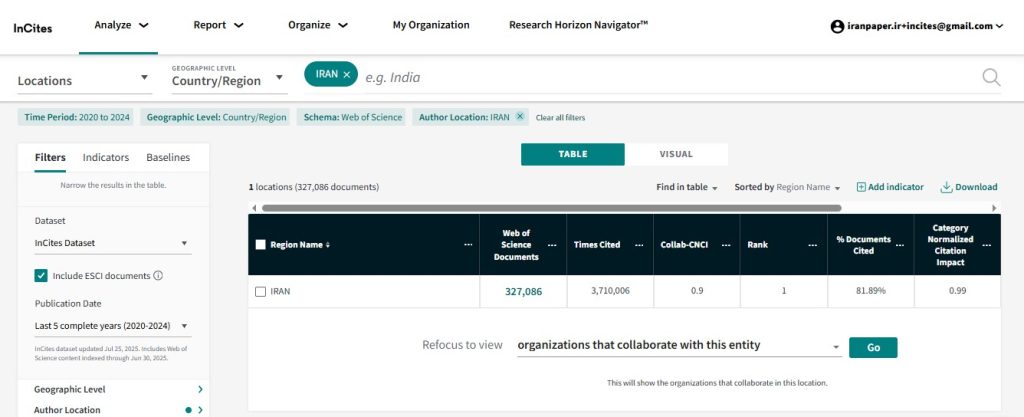The width and height of the screenshot is (1024, 417).
Task: Select the IRAN row checkbox
Action: [x=260, y=291]
